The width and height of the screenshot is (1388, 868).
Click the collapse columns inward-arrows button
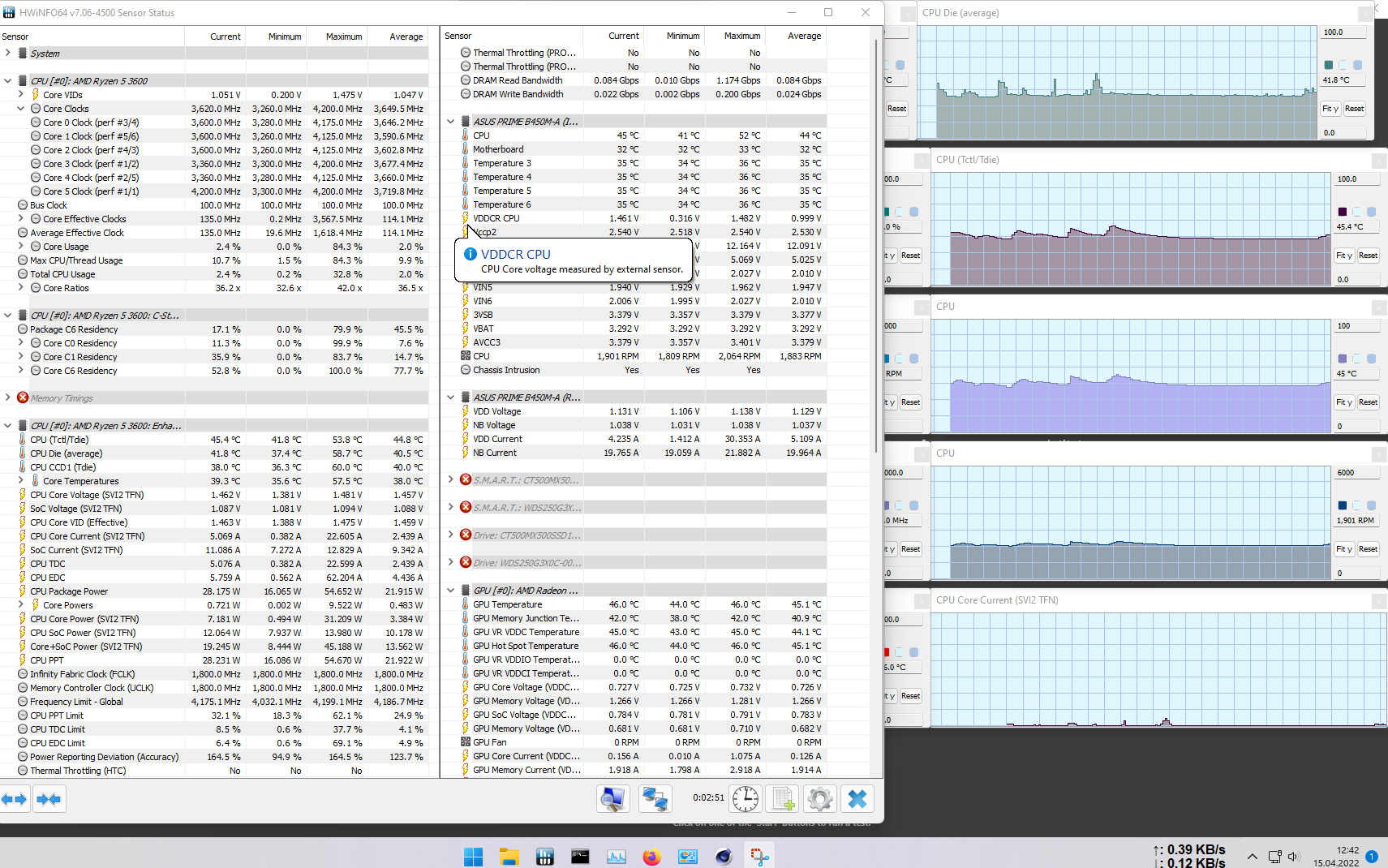click(x=49, y=799)
